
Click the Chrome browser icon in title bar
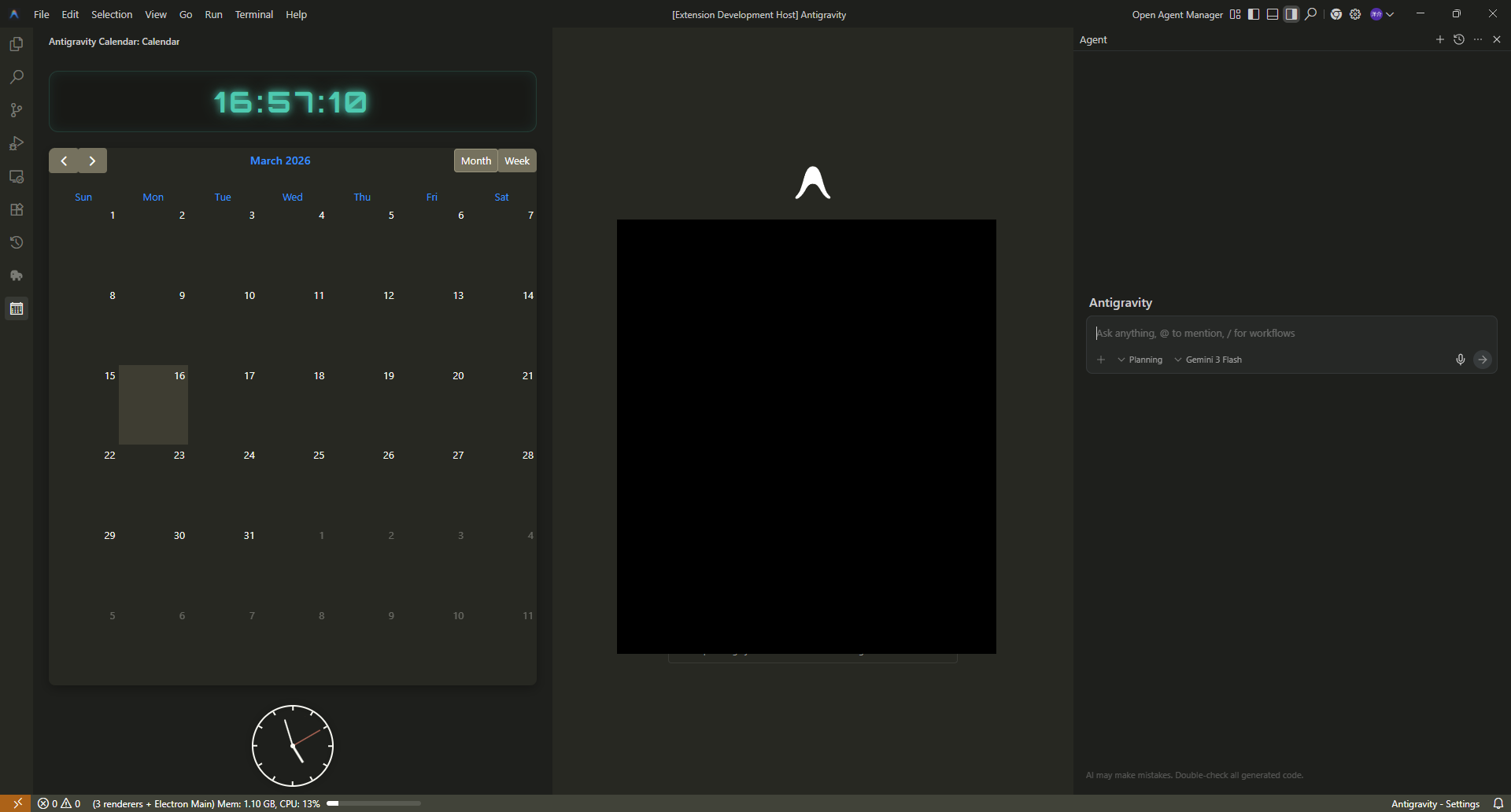click(1336, 14)
